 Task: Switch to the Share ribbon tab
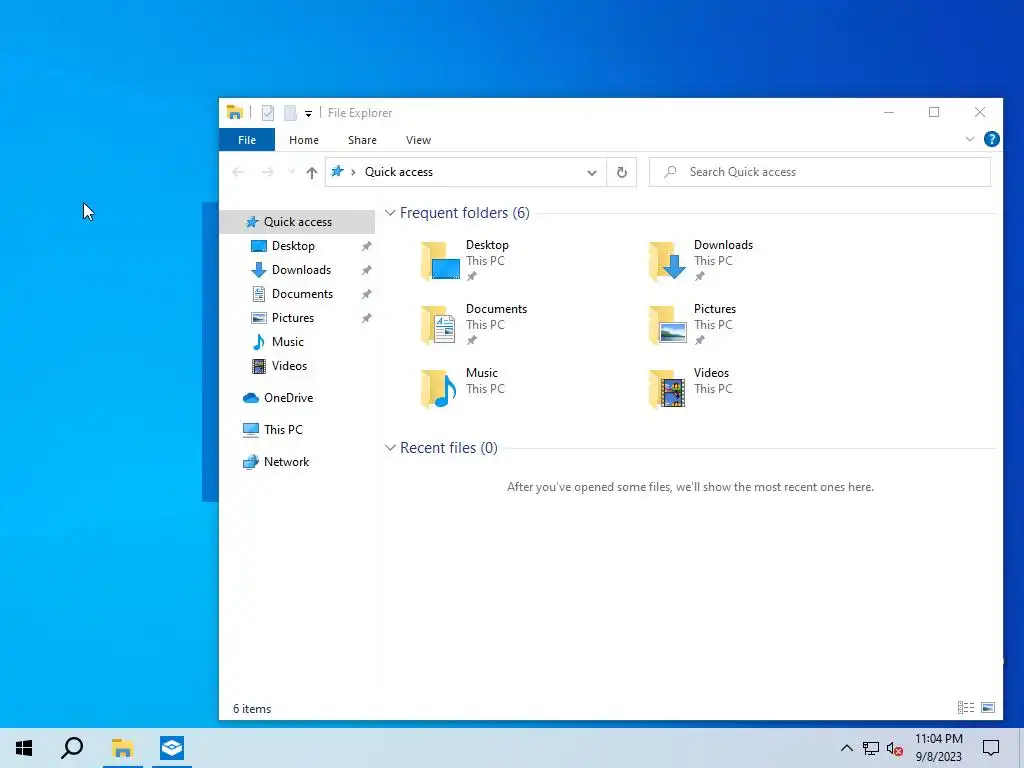tap(362, 140)
